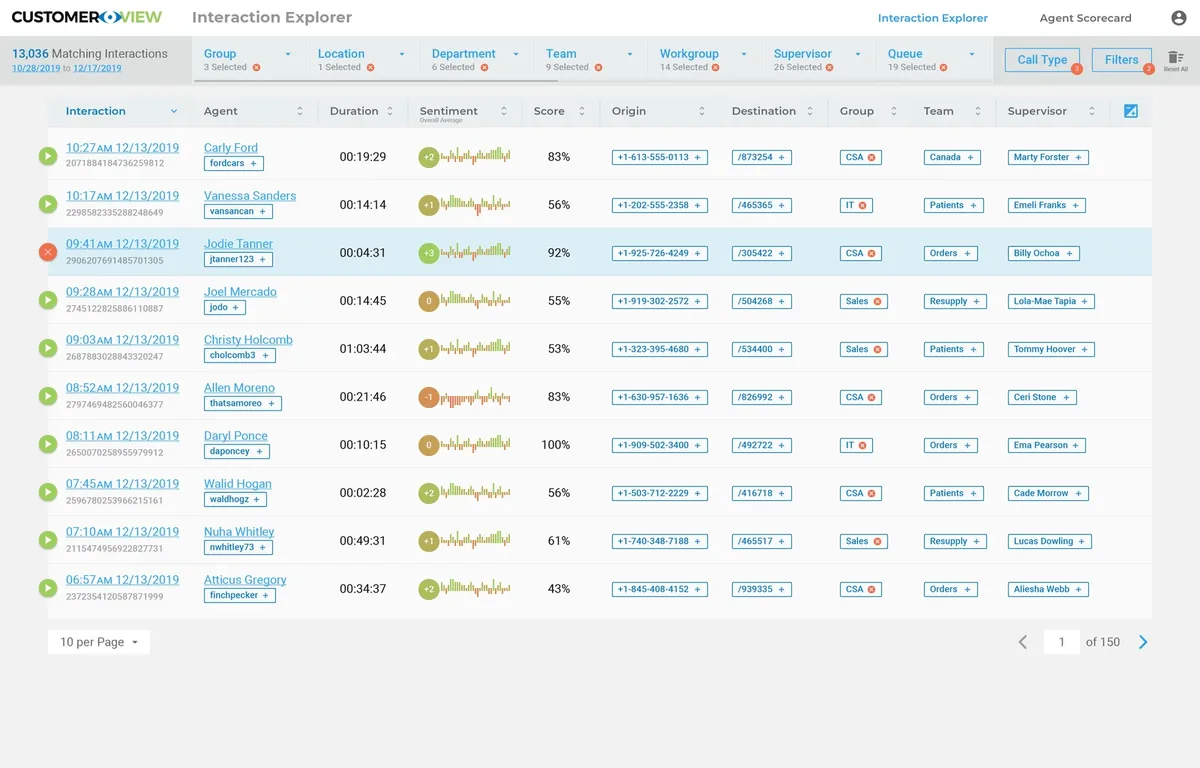
Task: Expand the Workgroup filter dropdown
Action: point(744,54)
